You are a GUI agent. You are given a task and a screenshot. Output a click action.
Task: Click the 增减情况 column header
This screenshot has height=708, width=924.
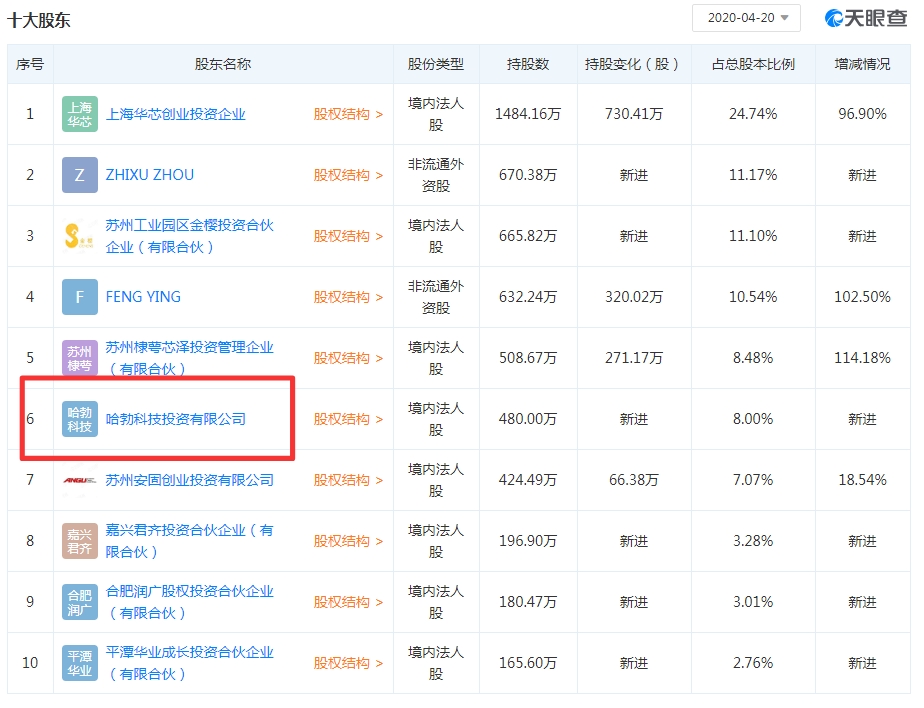(863, 64)
